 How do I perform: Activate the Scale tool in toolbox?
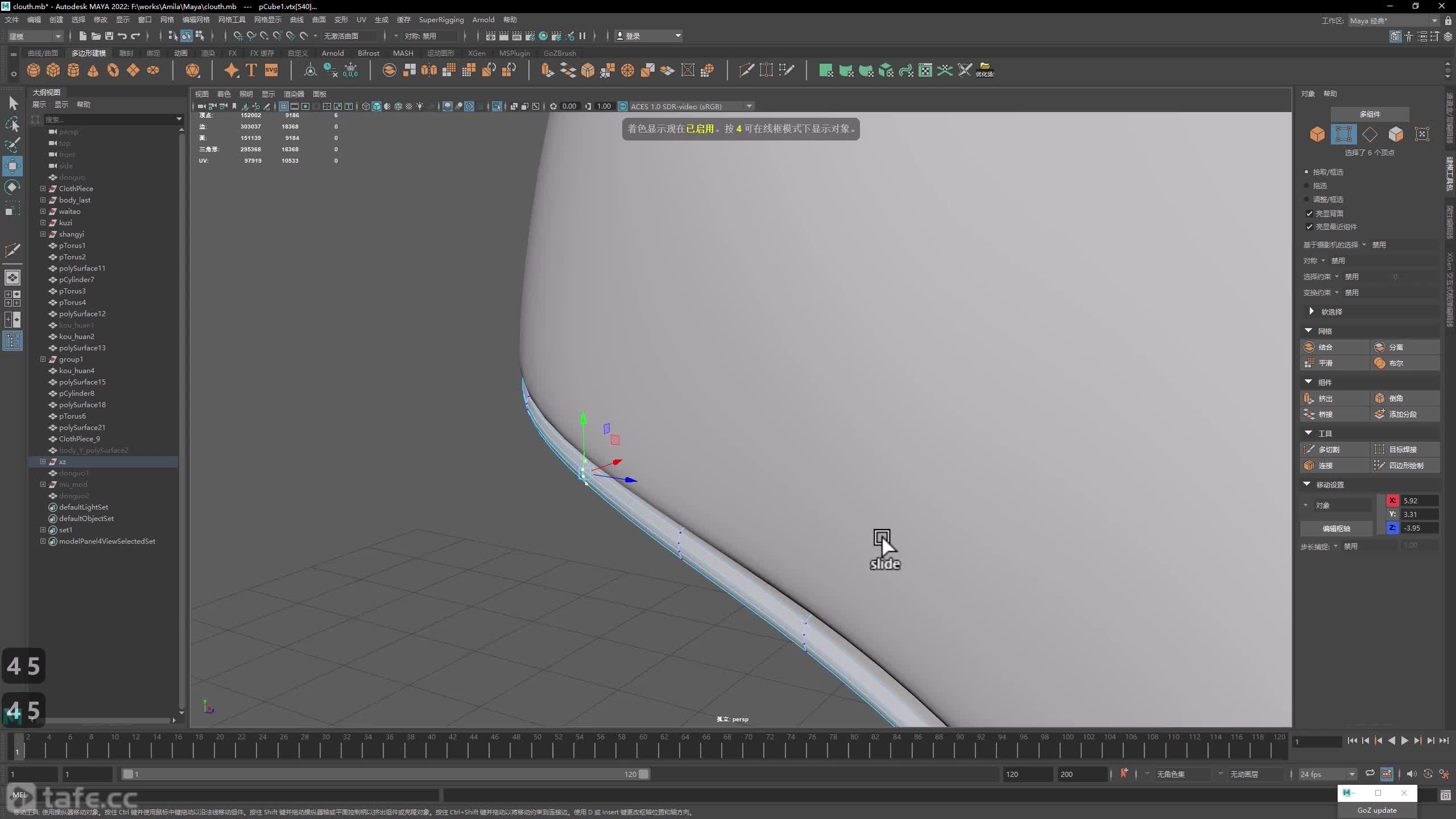point(13,208)
